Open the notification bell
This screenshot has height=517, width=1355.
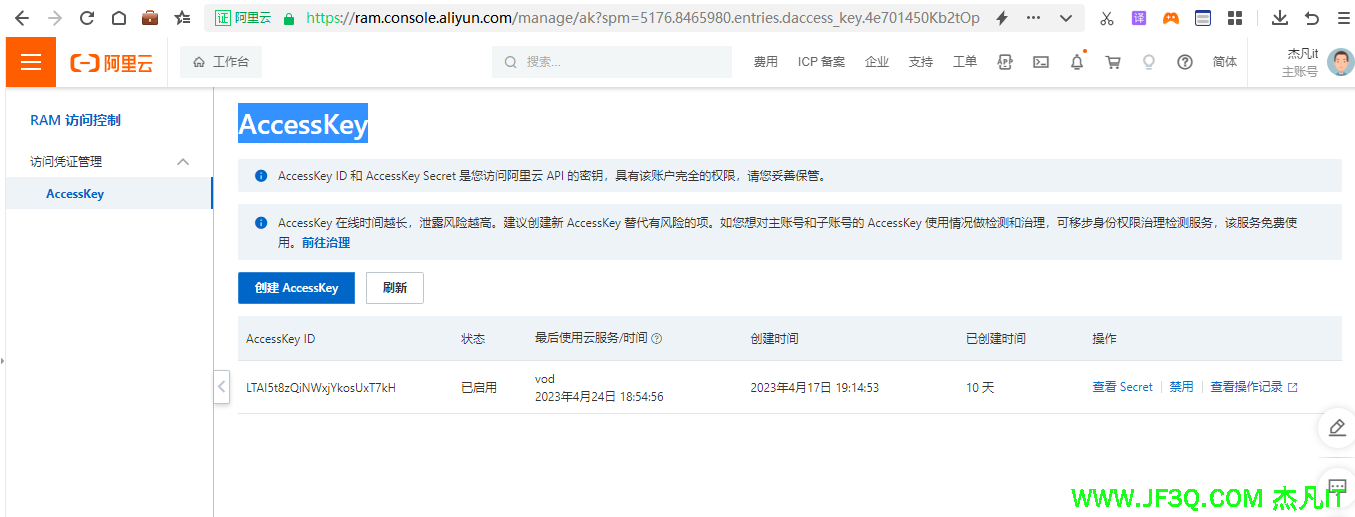point(1077,62)
